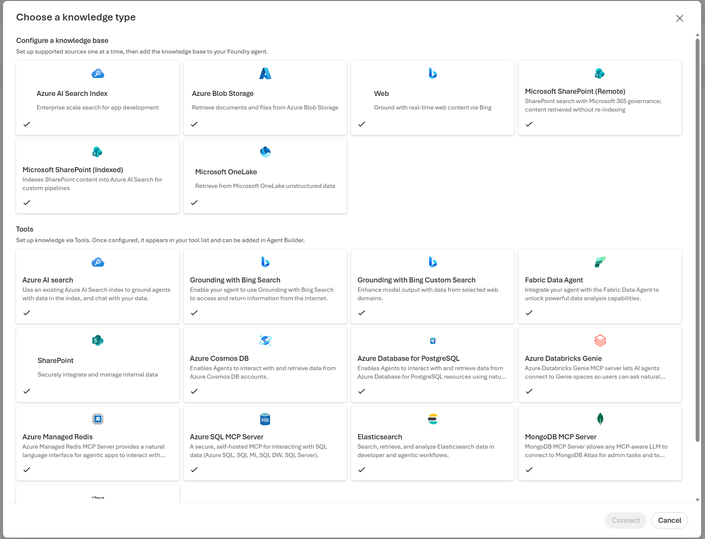Click the Microsoft OneLake icon
The image size is (705, 539).
click(265, 151)
